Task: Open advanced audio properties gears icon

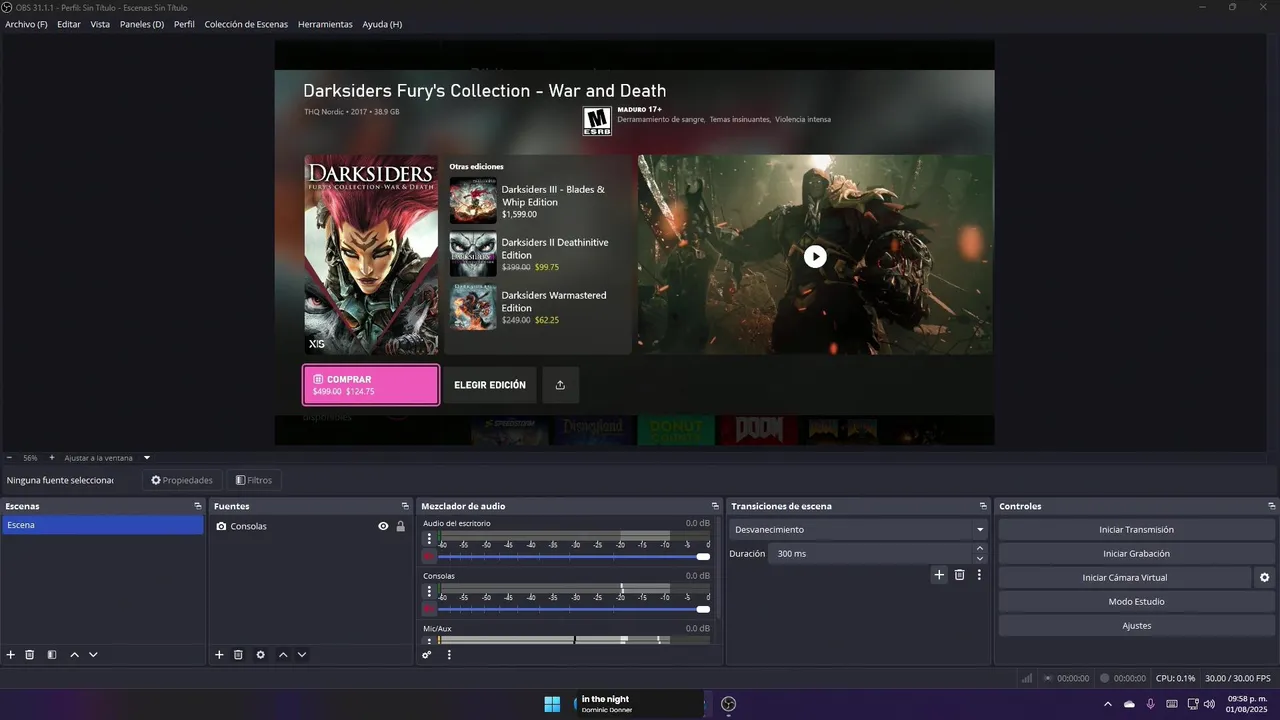Action: pyautogui.click(x=427, y=655)
